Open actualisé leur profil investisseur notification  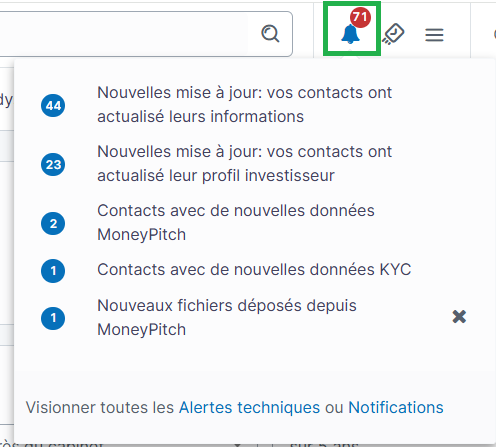point(244,164)
